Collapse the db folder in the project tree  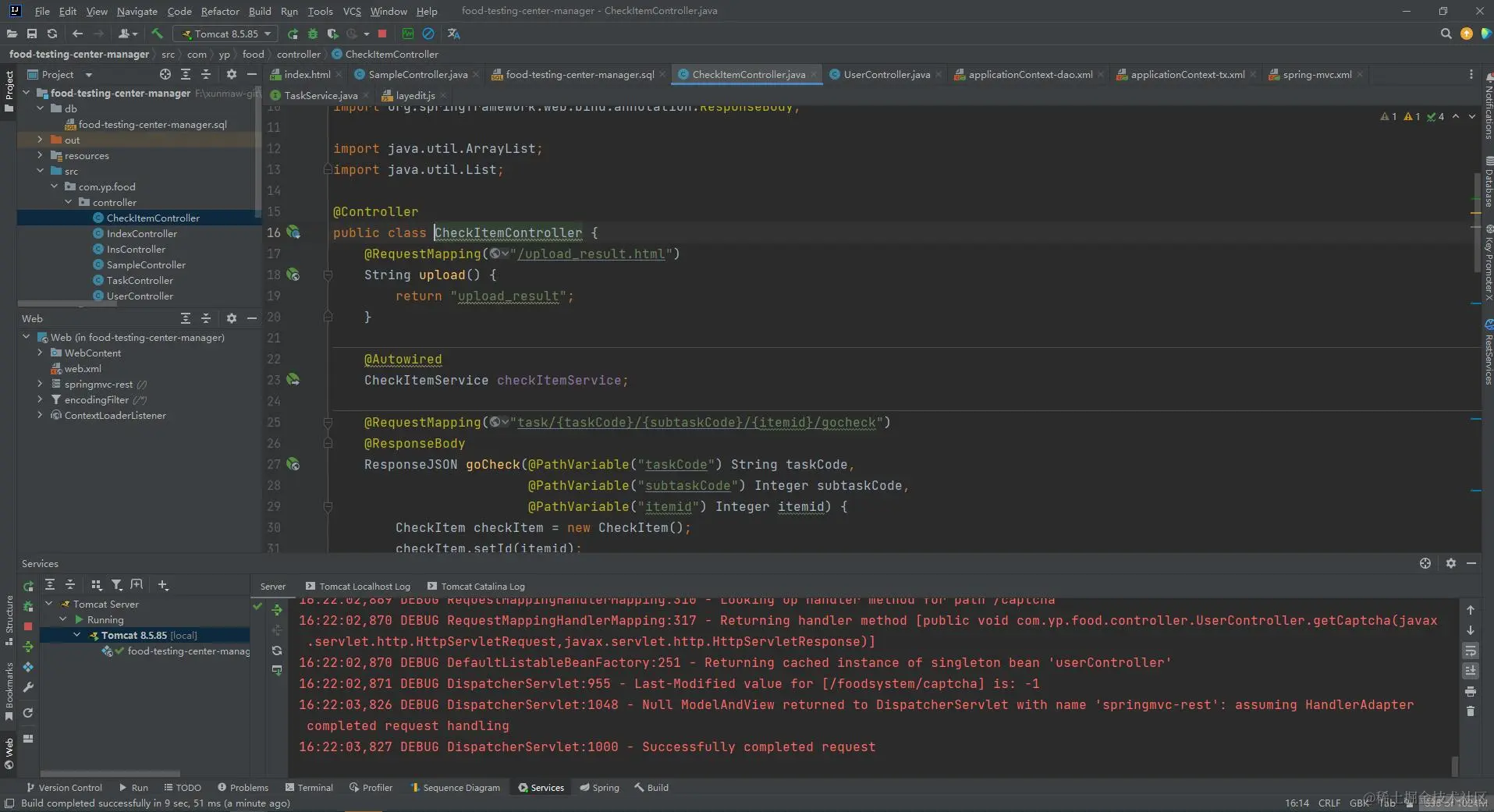(x=40, y=108)
